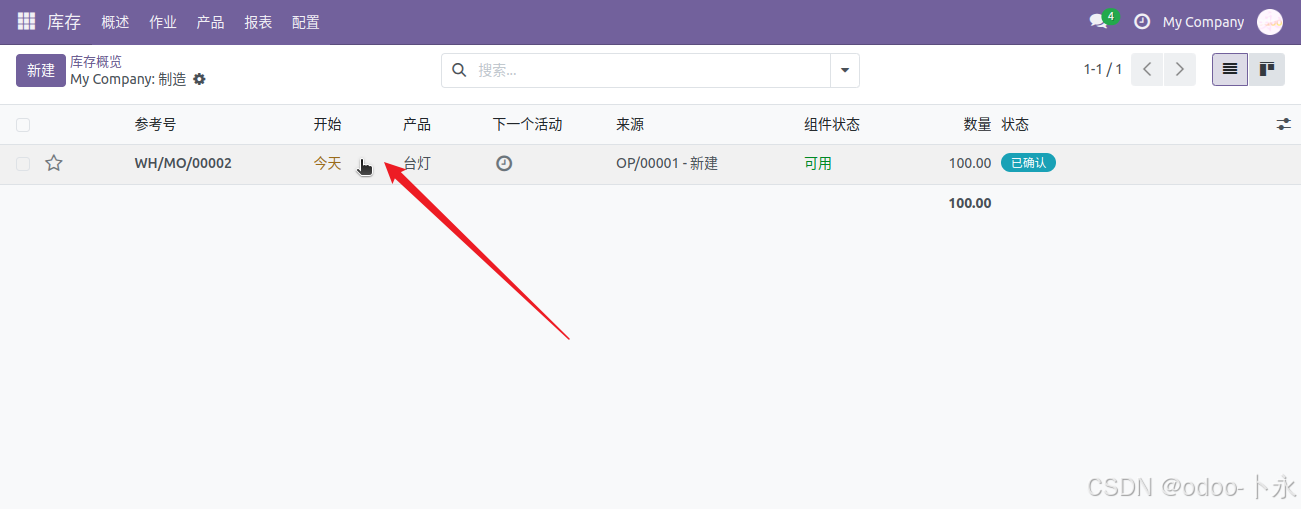Viewport: 1301px width, 509px height.
Task: Open the 作业 menu
Action: 163,22
